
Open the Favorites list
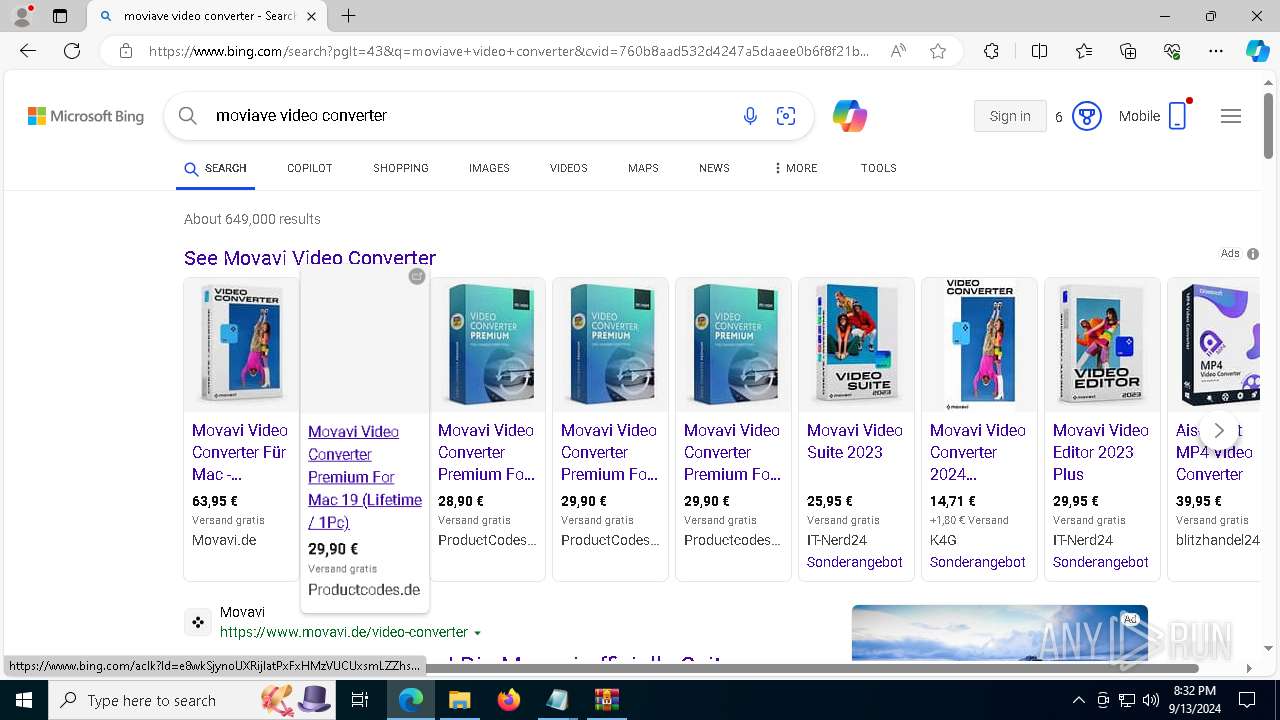(1084, 51)
